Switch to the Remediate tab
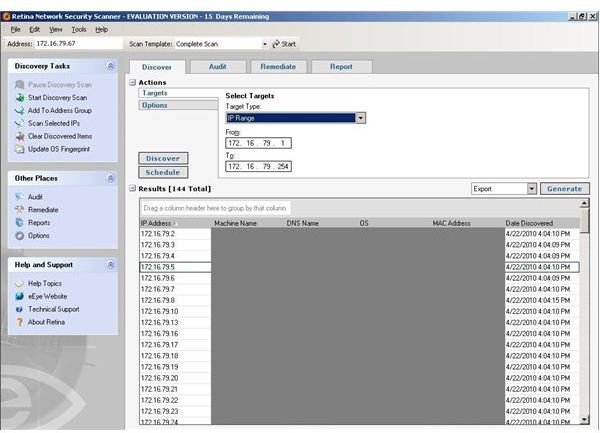This screenshot has height=433, width=600. coord(278,67)
